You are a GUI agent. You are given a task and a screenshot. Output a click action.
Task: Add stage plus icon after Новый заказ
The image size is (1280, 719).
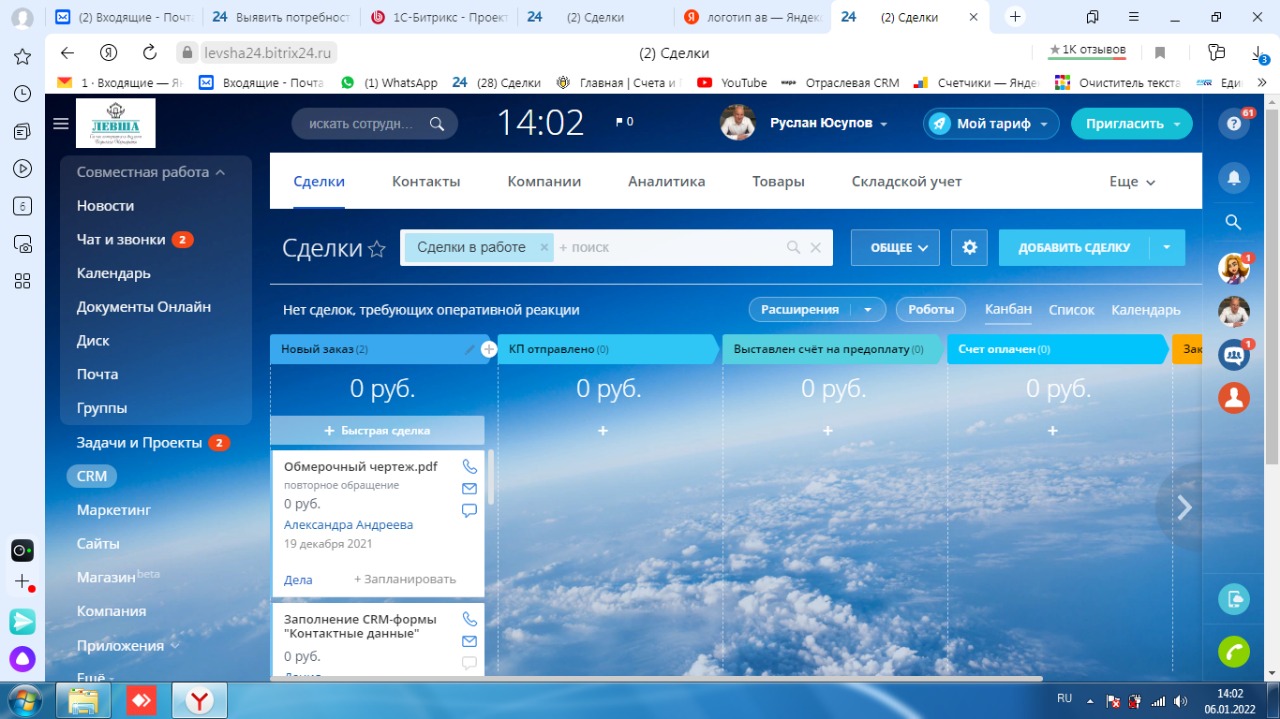click(488, 349)
